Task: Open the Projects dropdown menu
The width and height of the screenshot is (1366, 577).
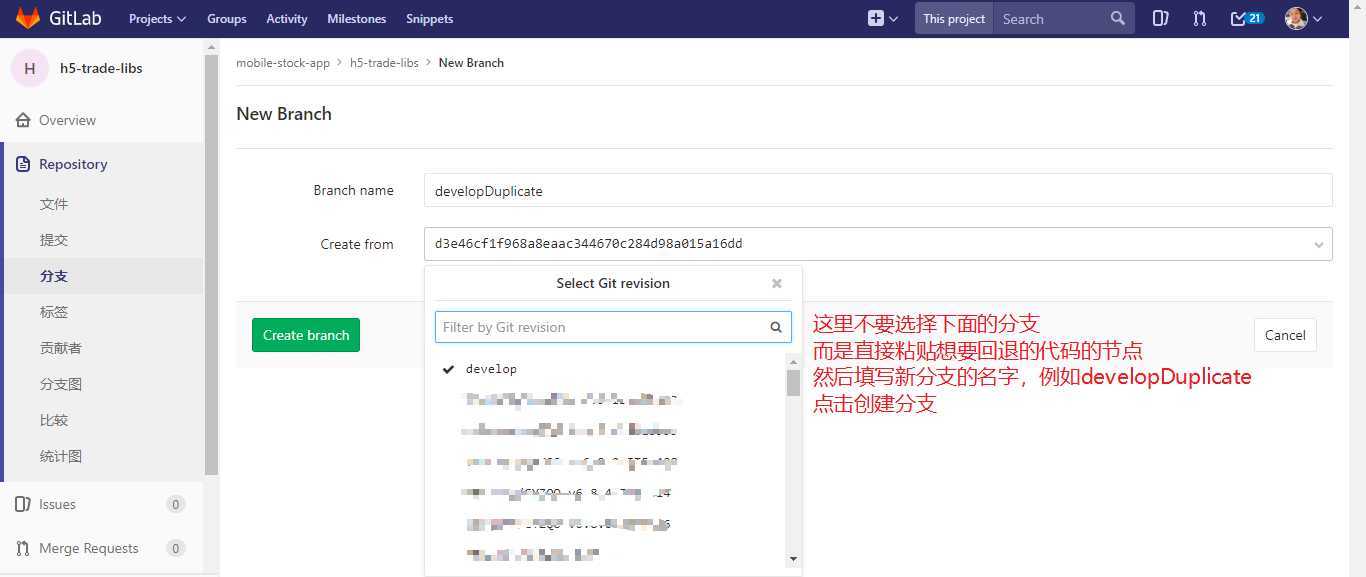Action: point(157,19)
